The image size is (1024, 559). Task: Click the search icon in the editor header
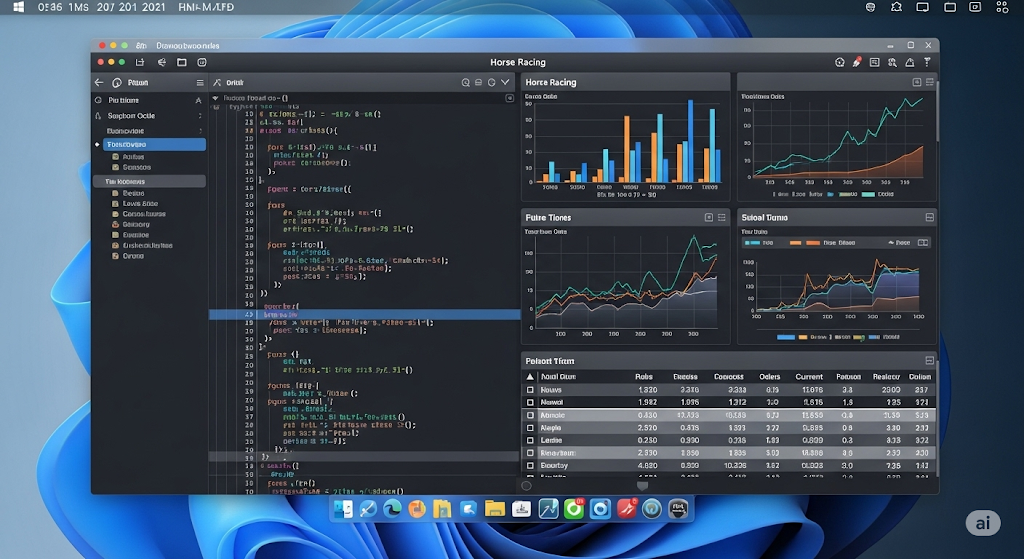click(x=466, y=83)
